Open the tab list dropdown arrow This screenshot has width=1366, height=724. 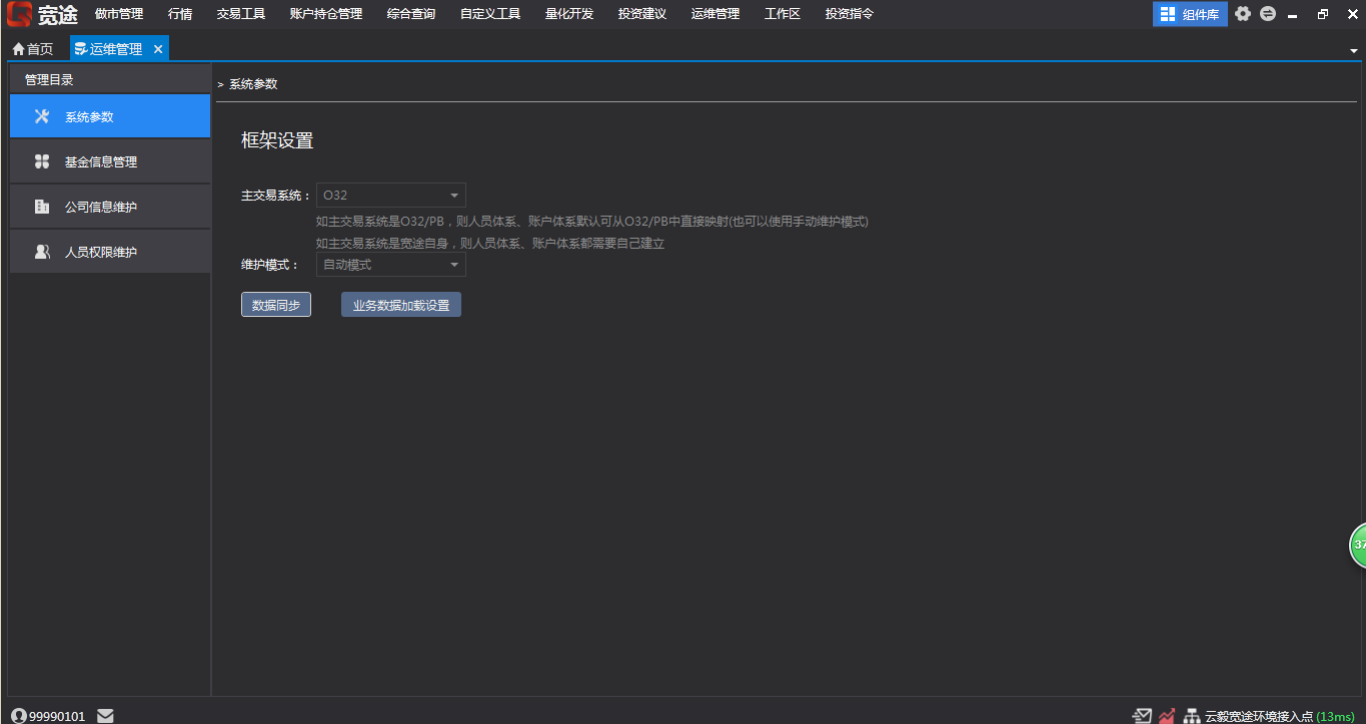point(1354,49)
